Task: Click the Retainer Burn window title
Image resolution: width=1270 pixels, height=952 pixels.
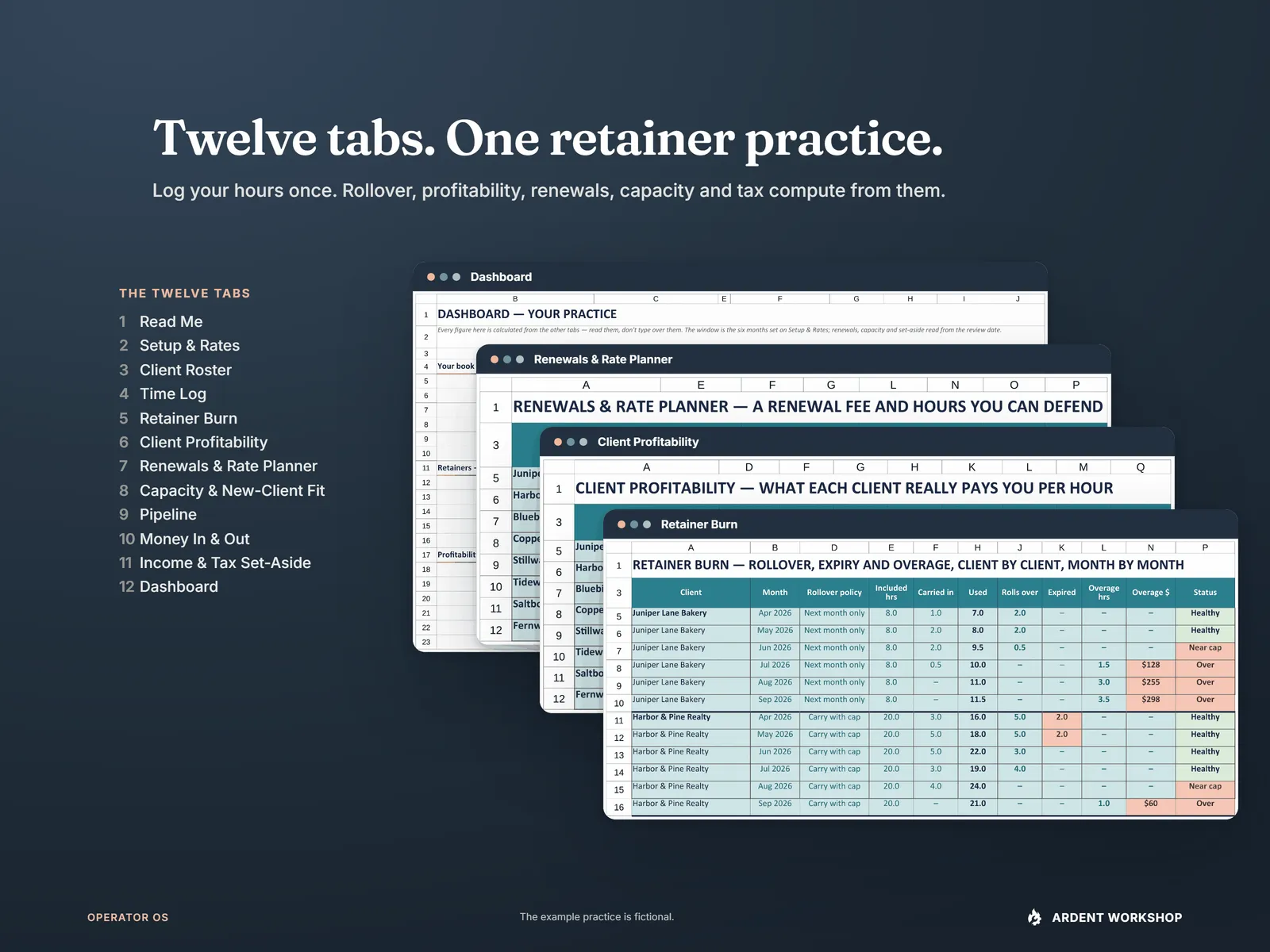Action: point(698,524)
